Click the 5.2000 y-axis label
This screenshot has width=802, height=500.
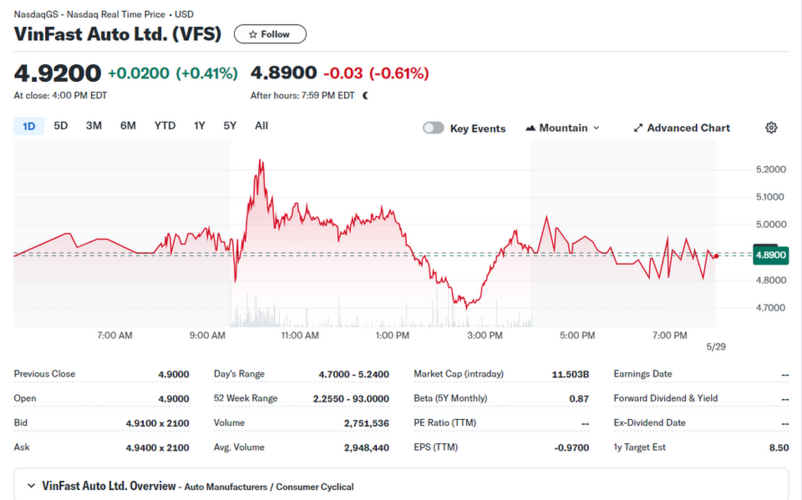tap(771, 169)
